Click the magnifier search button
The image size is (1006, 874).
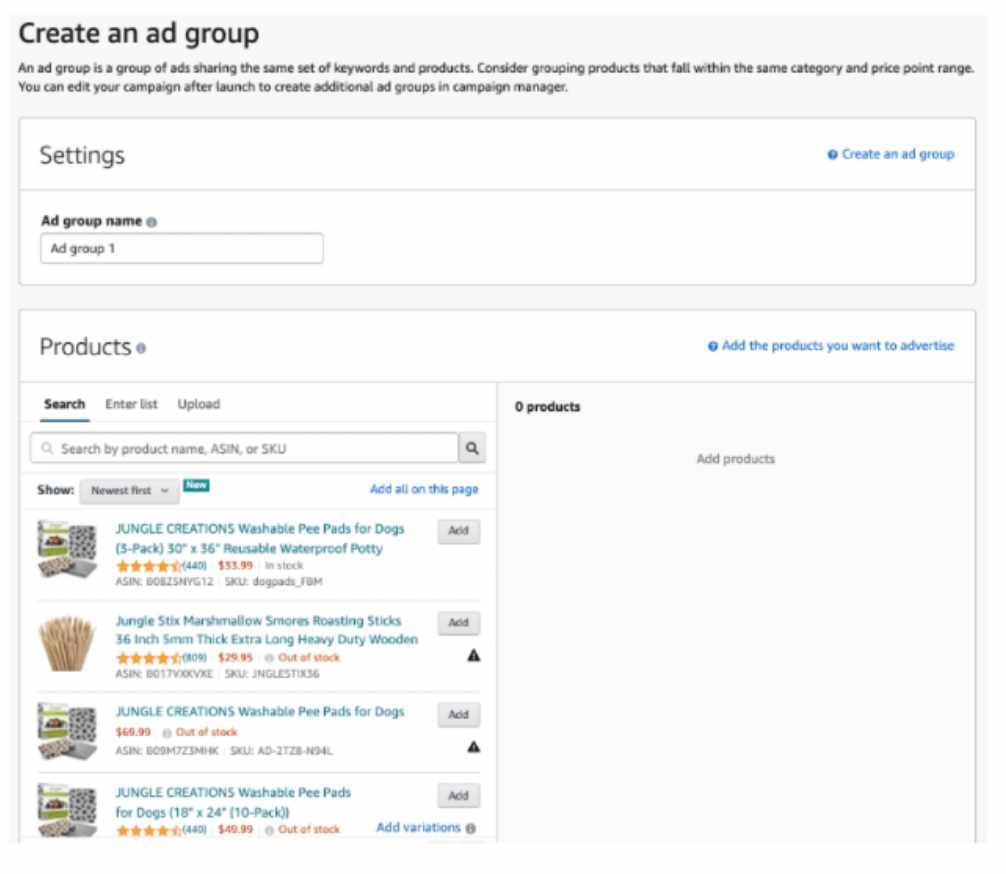pos(472,448)
